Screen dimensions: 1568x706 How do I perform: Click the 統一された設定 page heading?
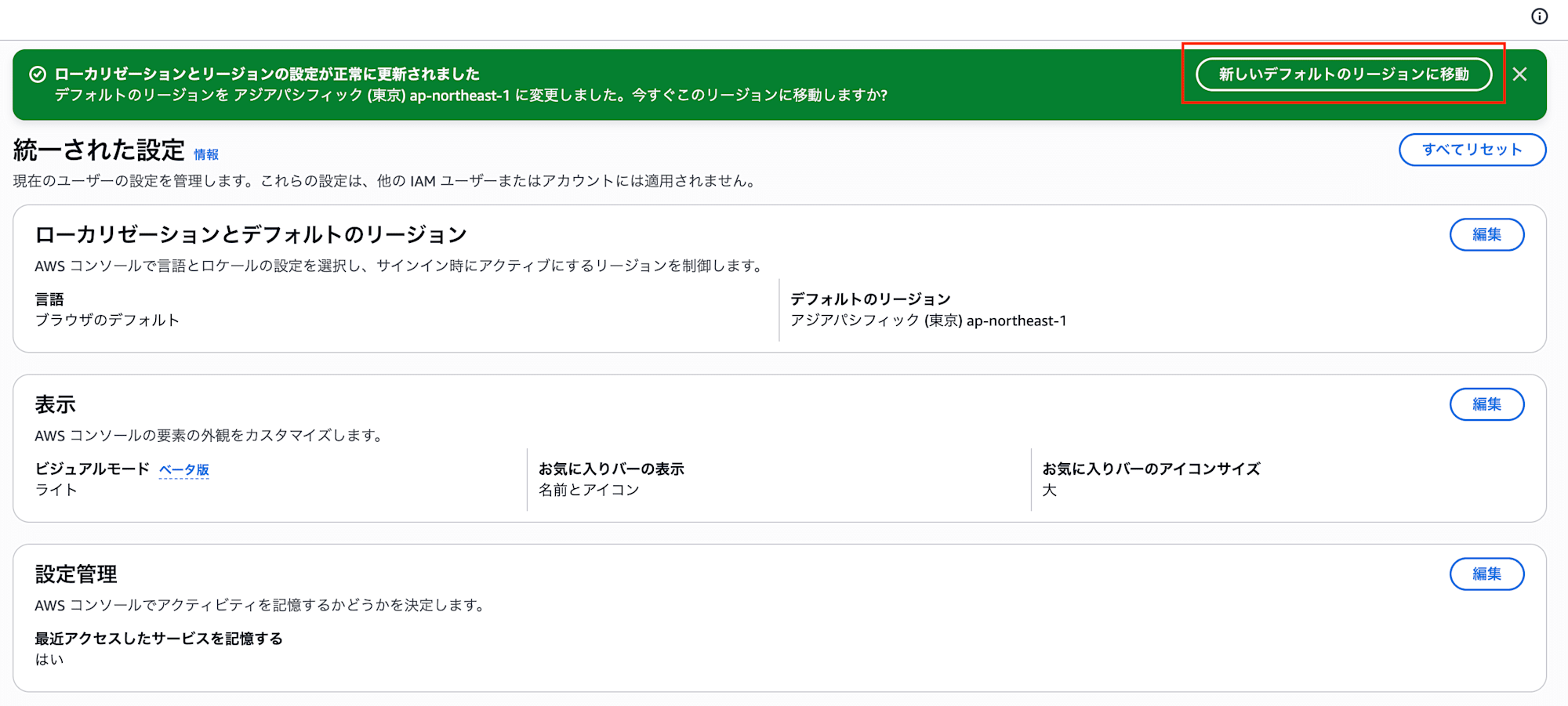click(x=98, y=149)
